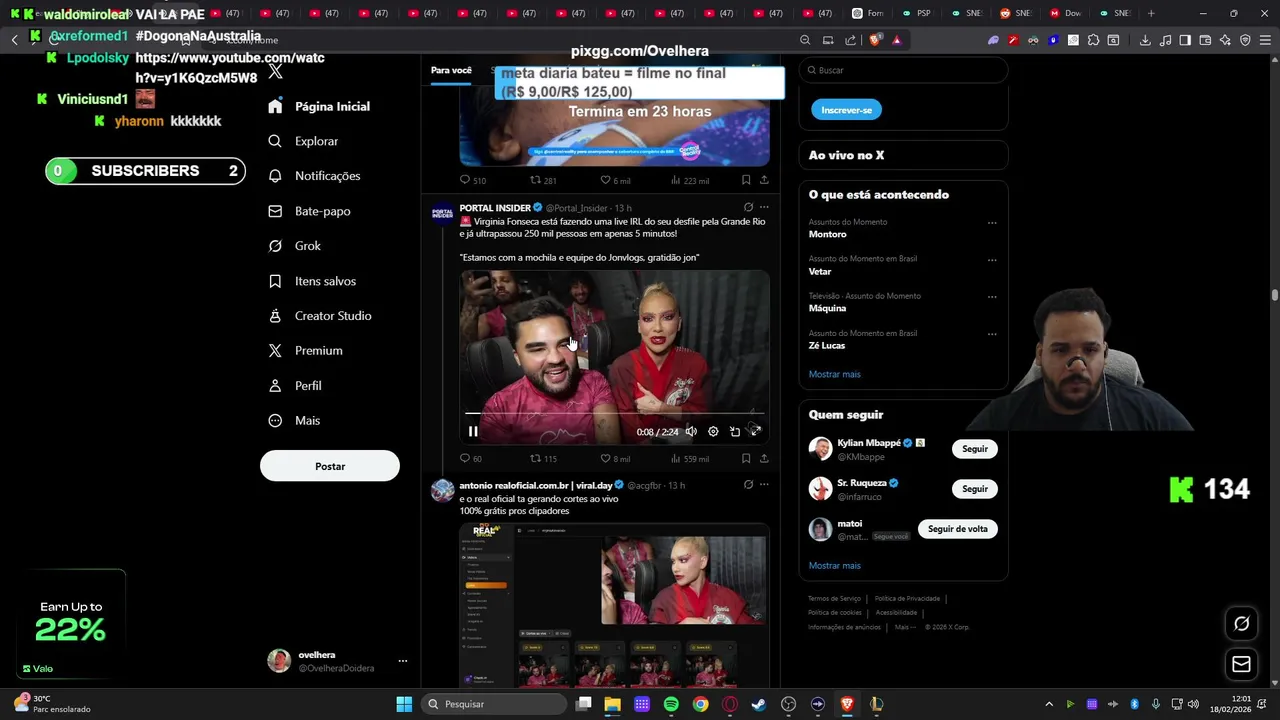Click Seguir de volta for matoi

tap(958, 529)
